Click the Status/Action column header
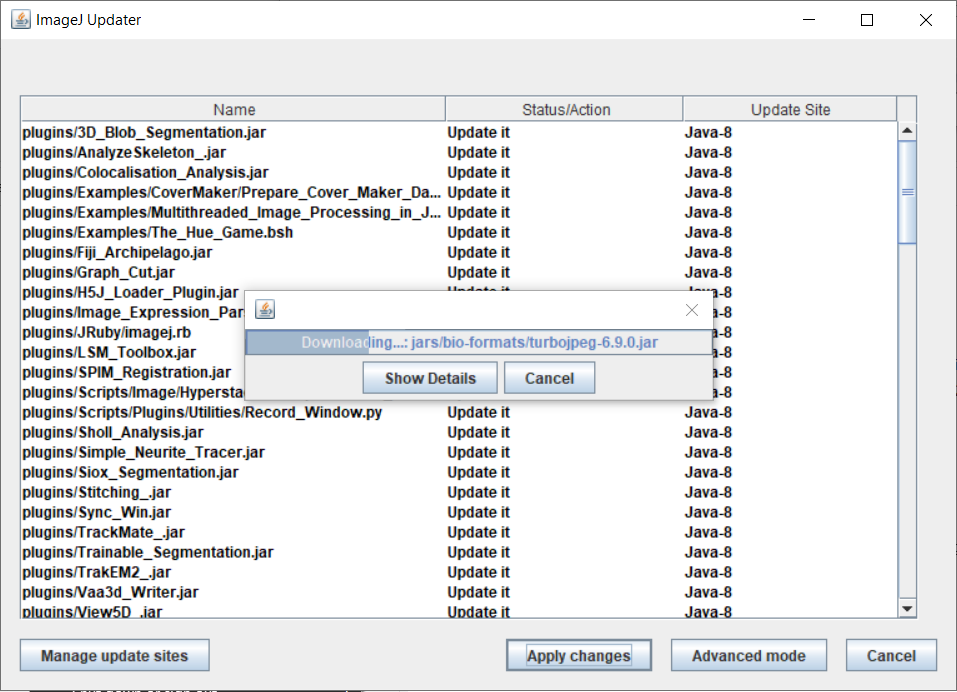The width and height of the screenshot is (957, 692). pos(565,110)
